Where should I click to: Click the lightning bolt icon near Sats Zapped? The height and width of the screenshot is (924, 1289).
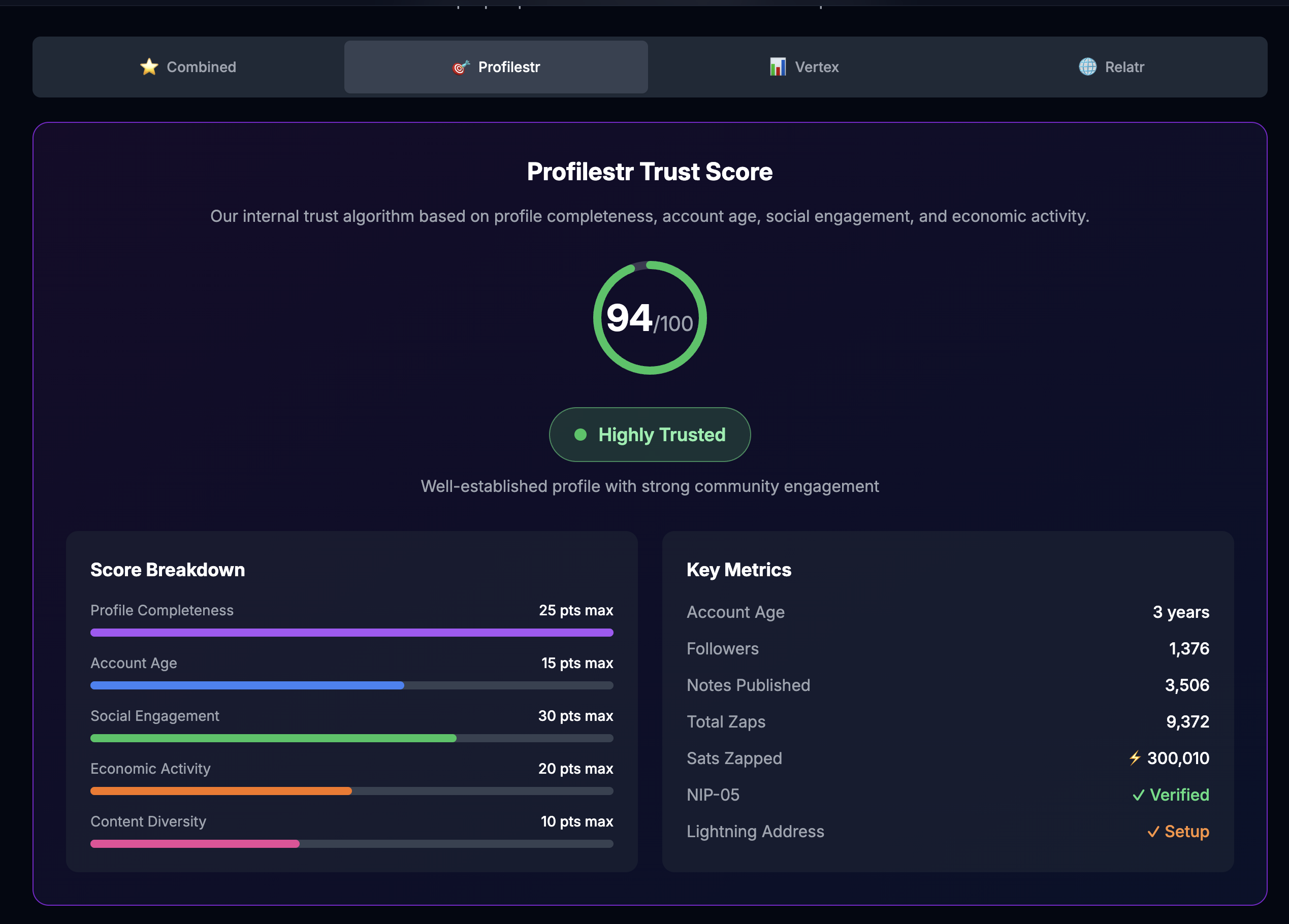click(x=1135, y=758)
